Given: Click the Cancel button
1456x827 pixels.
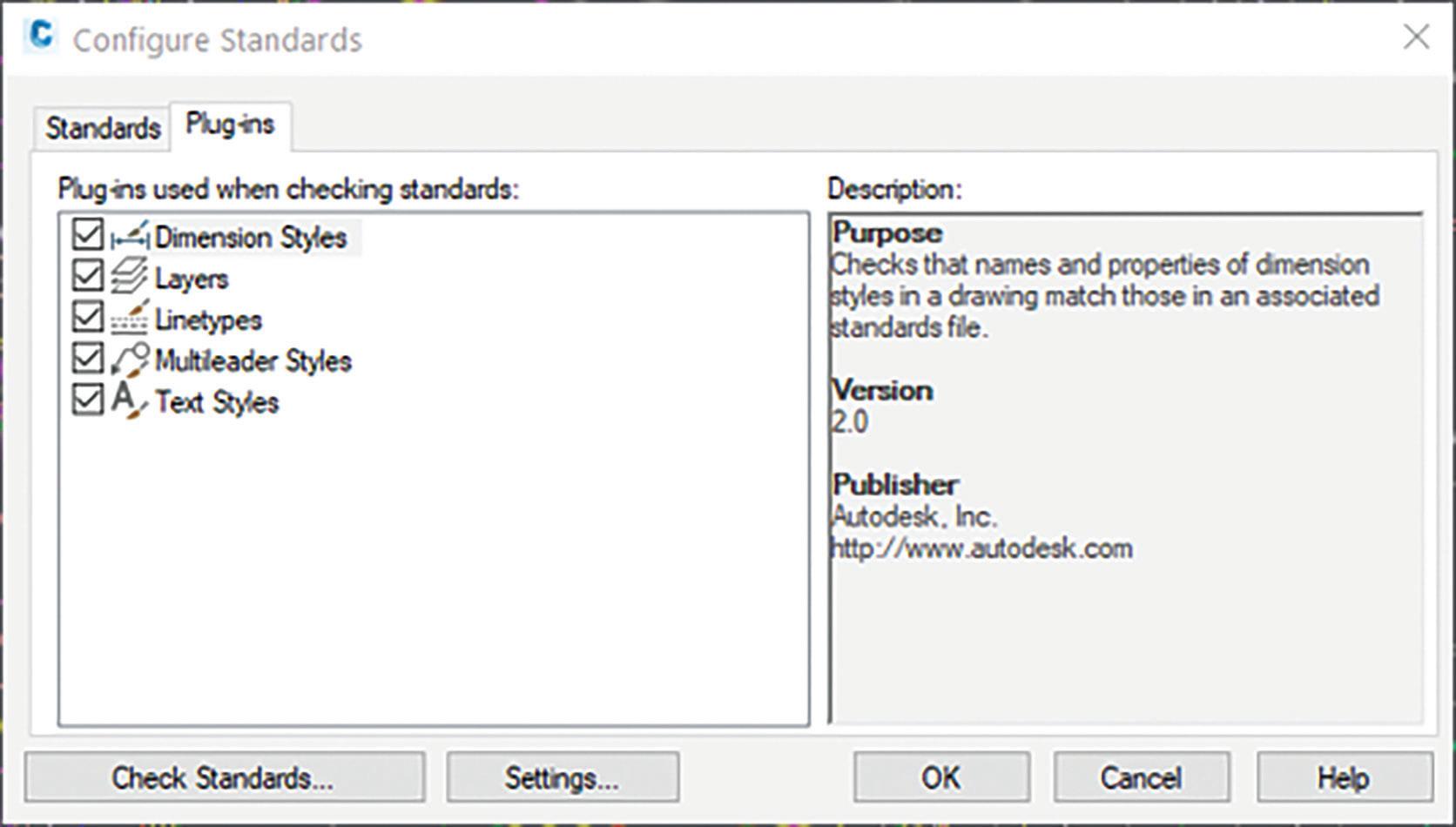Looking at the screenshot, I should (x=1142, y=777).
